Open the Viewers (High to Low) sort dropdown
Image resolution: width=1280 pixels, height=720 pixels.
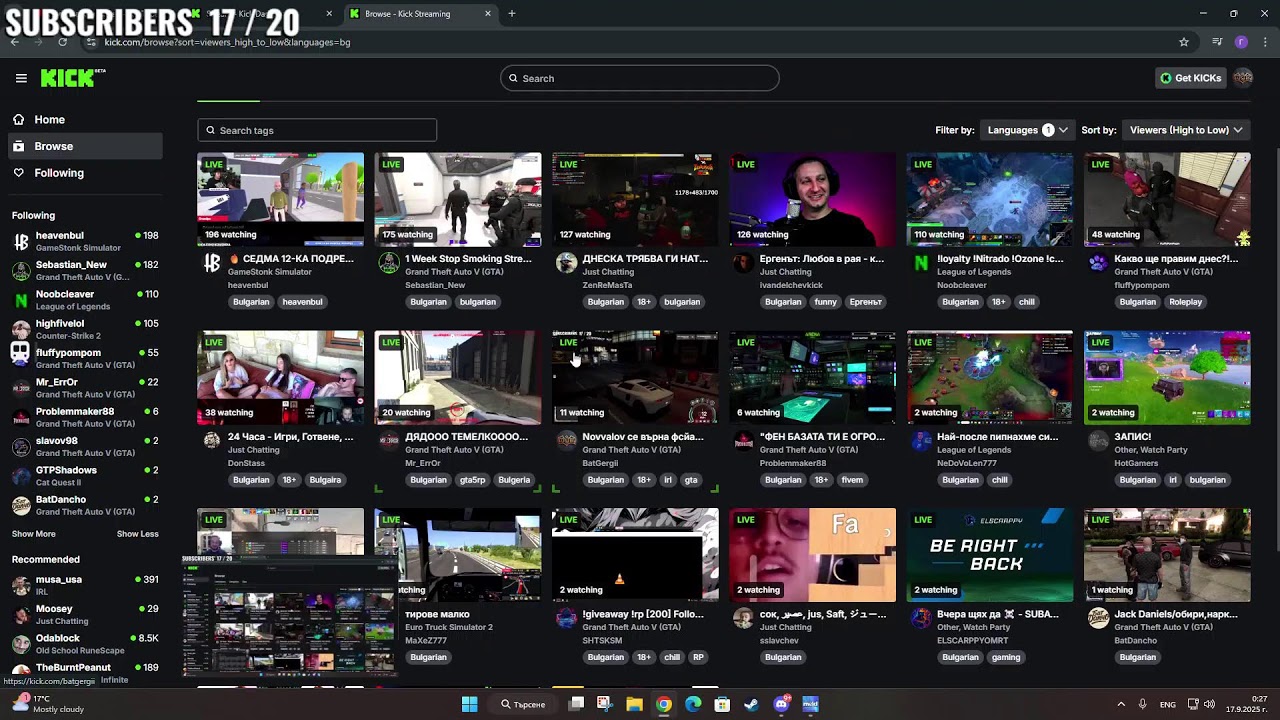[1186, 130]
